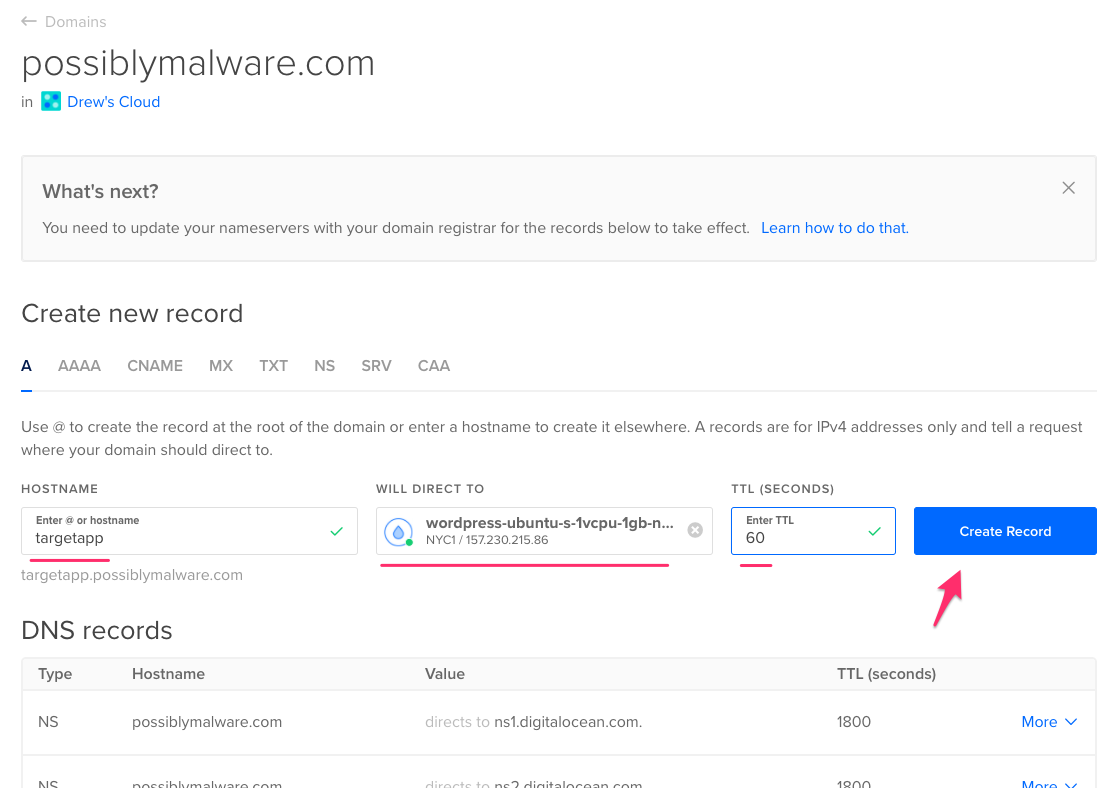Go back to Domains with arrow icon
This screenshot has width=1109, height=788.
tap(28, 21)
